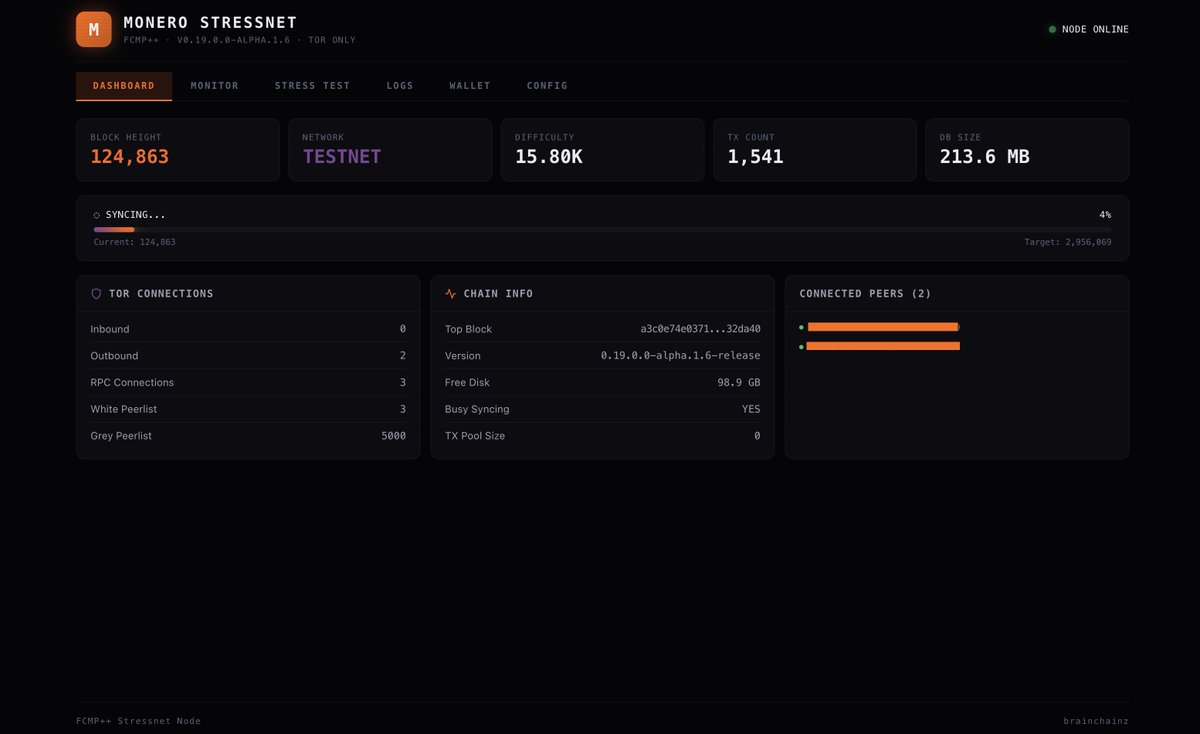The width and height of the screenshot is (1200, 734).
Task: Click the TX Count value 1,541
Action: coord(755,157)
